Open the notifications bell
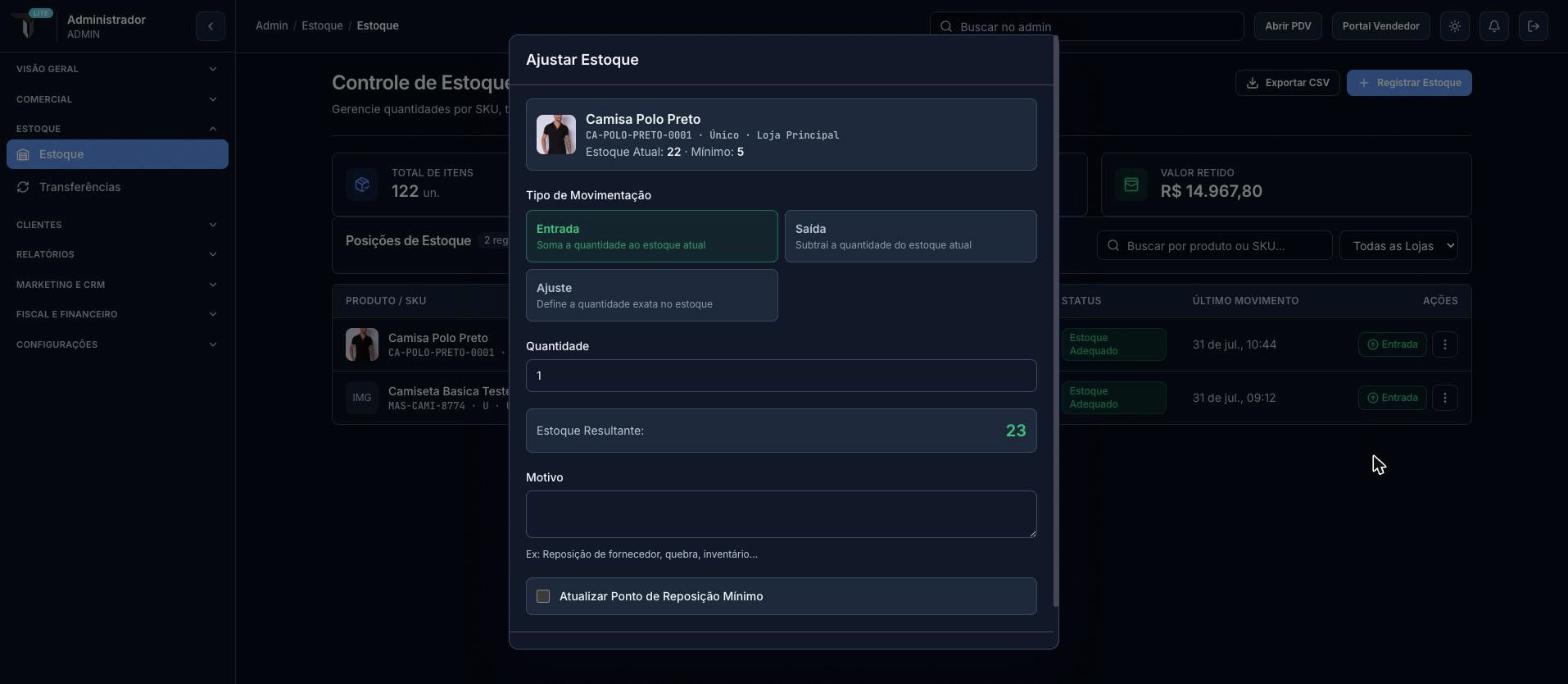The height and width of the screenshot is (684, 1568). pyautogui.click(x=1494, y=26)
